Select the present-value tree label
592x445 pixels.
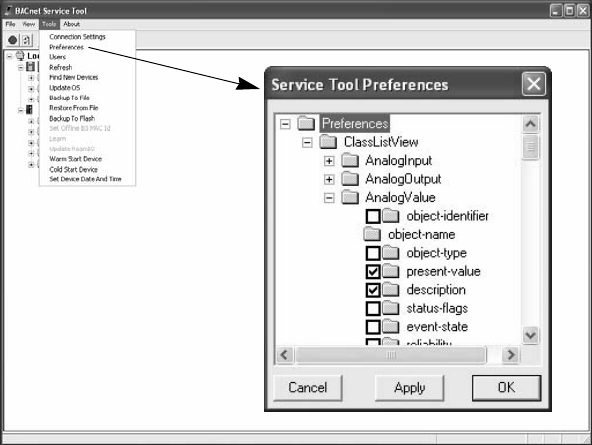click(x=443, y=271)
